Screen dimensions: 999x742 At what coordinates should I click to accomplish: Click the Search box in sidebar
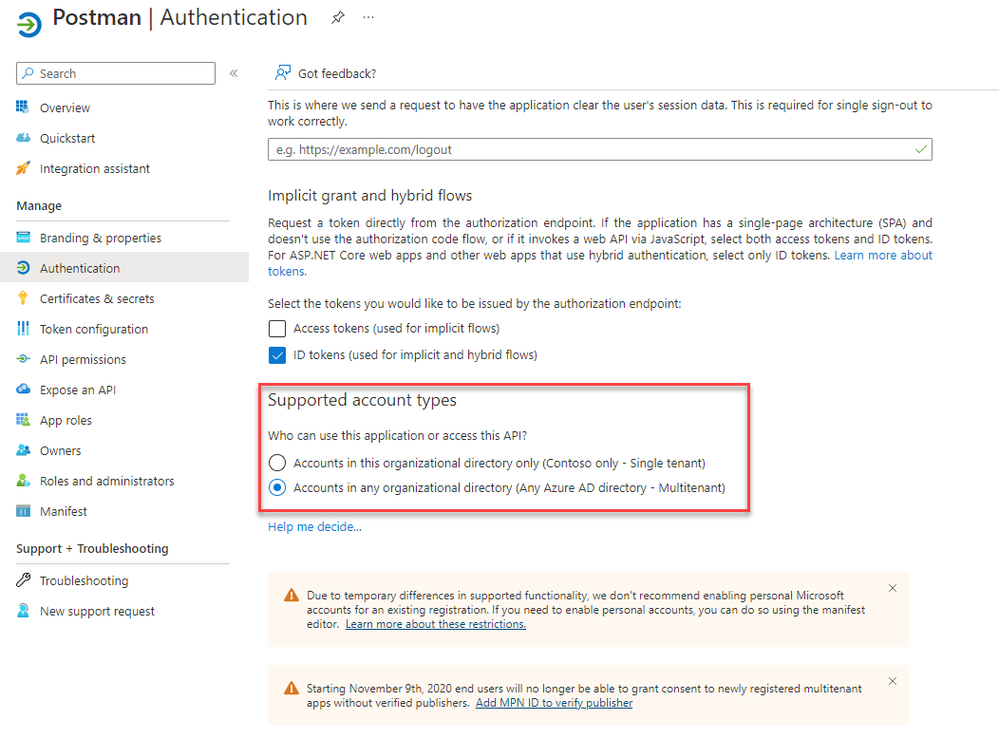(116, 73)
